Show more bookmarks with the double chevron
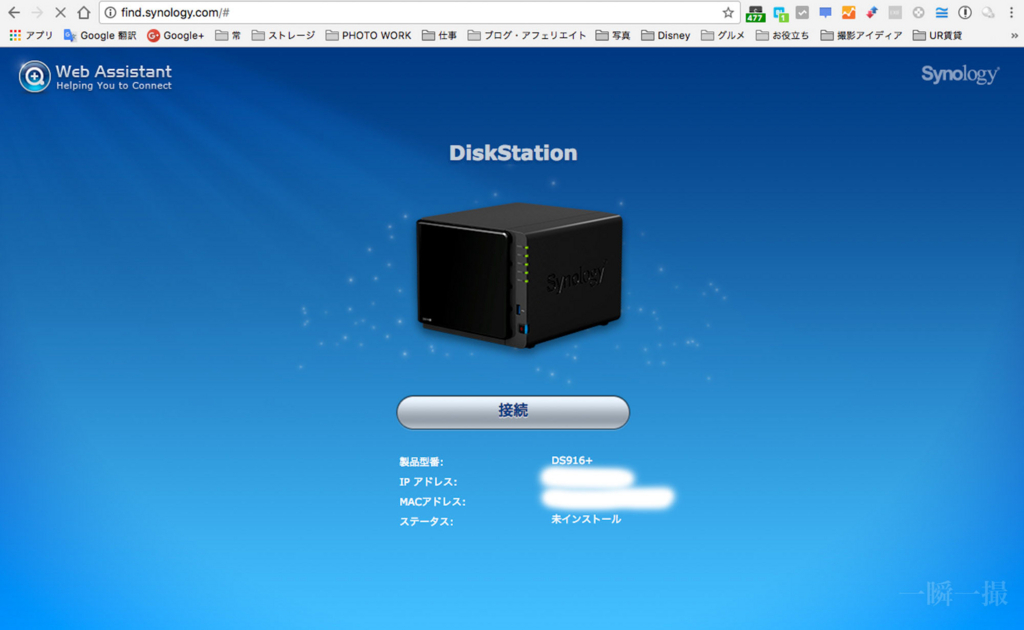Viewport: 1024px width, 630px height. pos(1014,35)
